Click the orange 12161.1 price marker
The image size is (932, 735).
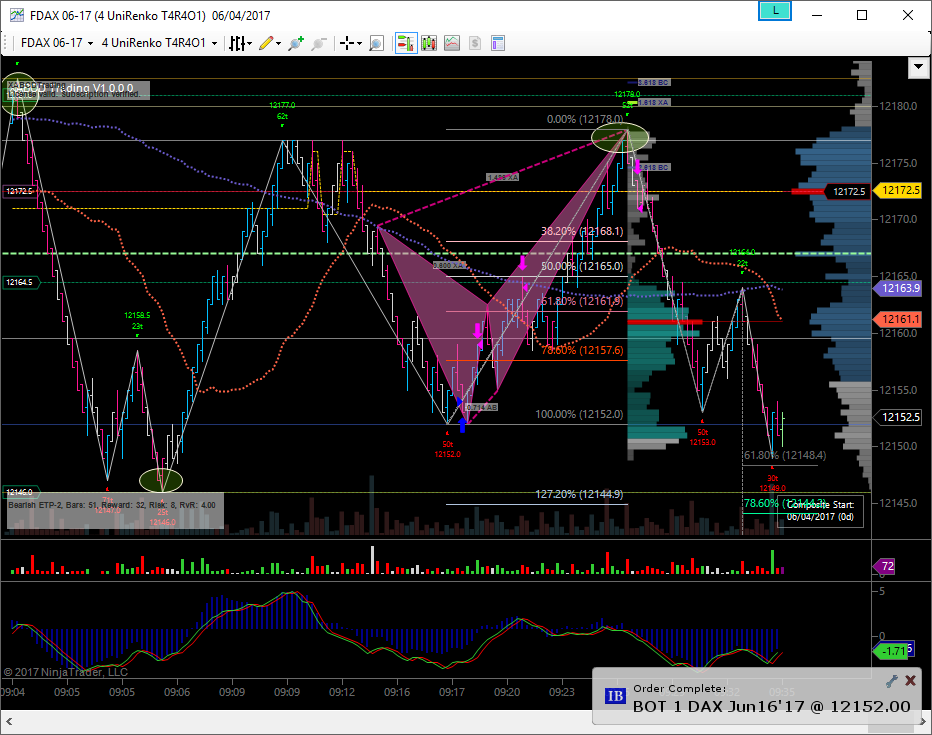point(900,319)
